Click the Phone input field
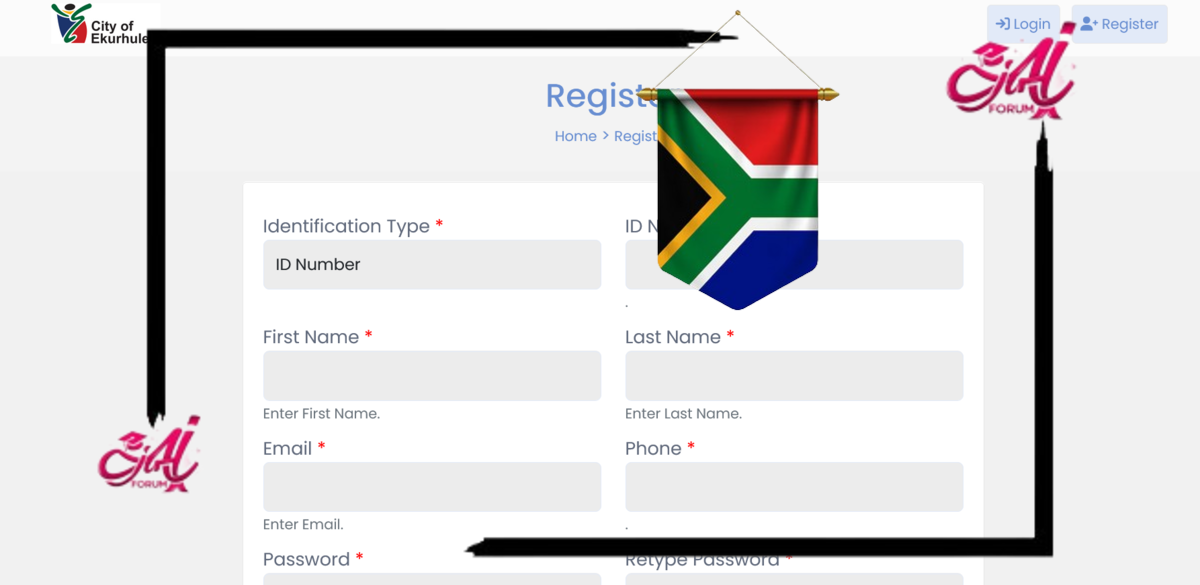 [794, 487]
